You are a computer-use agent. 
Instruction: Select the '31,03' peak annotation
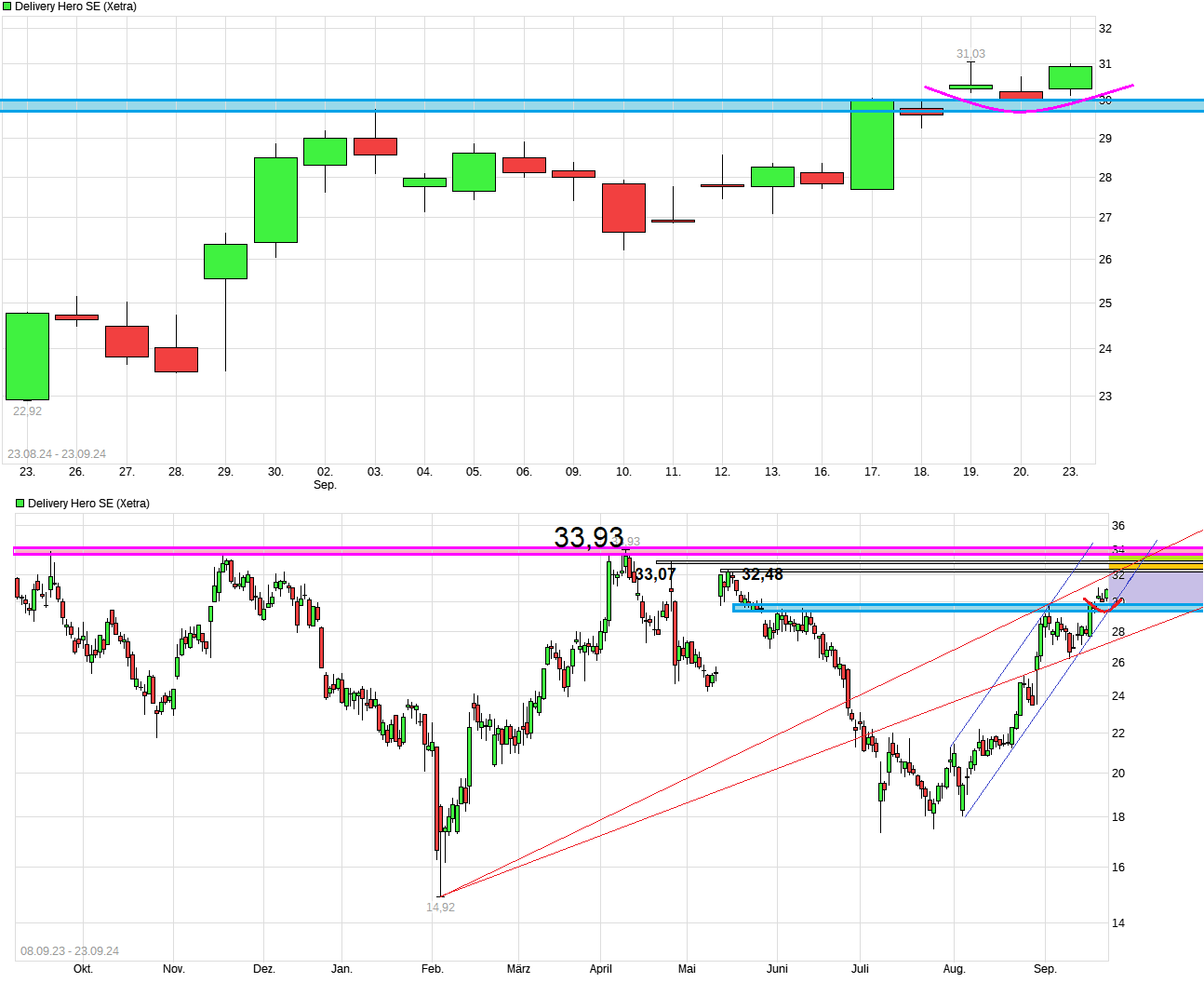point(970,53)
